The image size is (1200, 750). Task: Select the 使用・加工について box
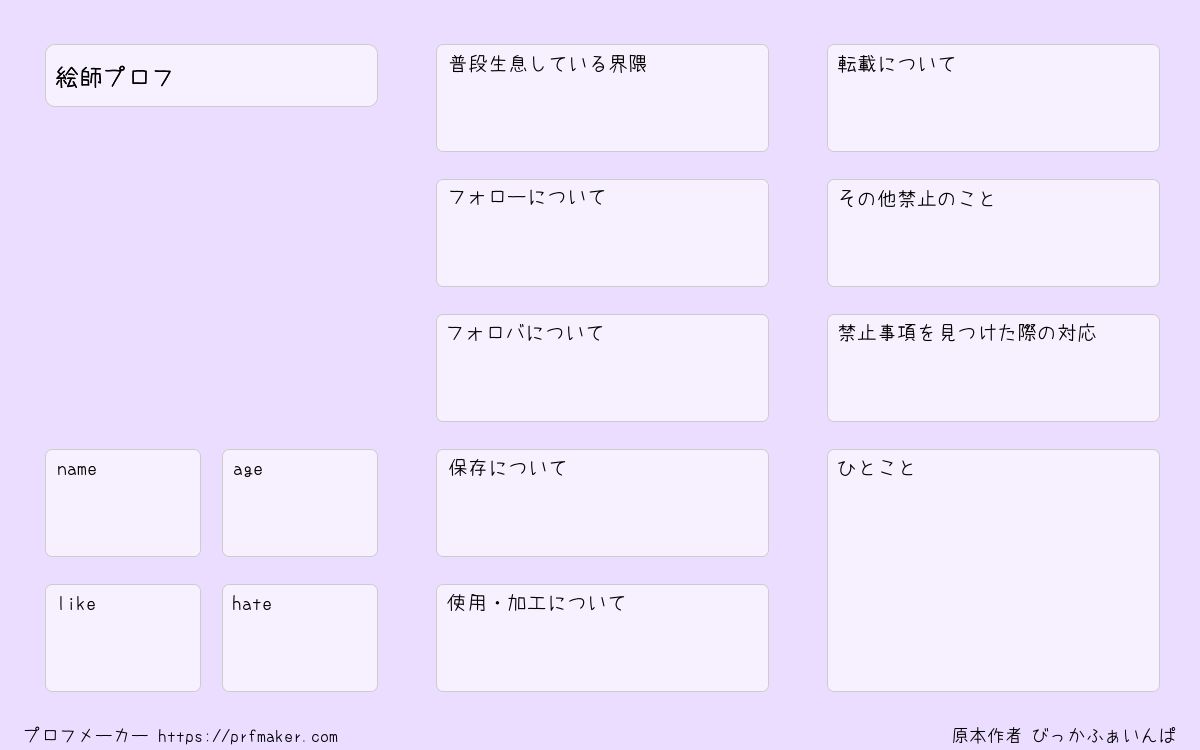[602, 638]
